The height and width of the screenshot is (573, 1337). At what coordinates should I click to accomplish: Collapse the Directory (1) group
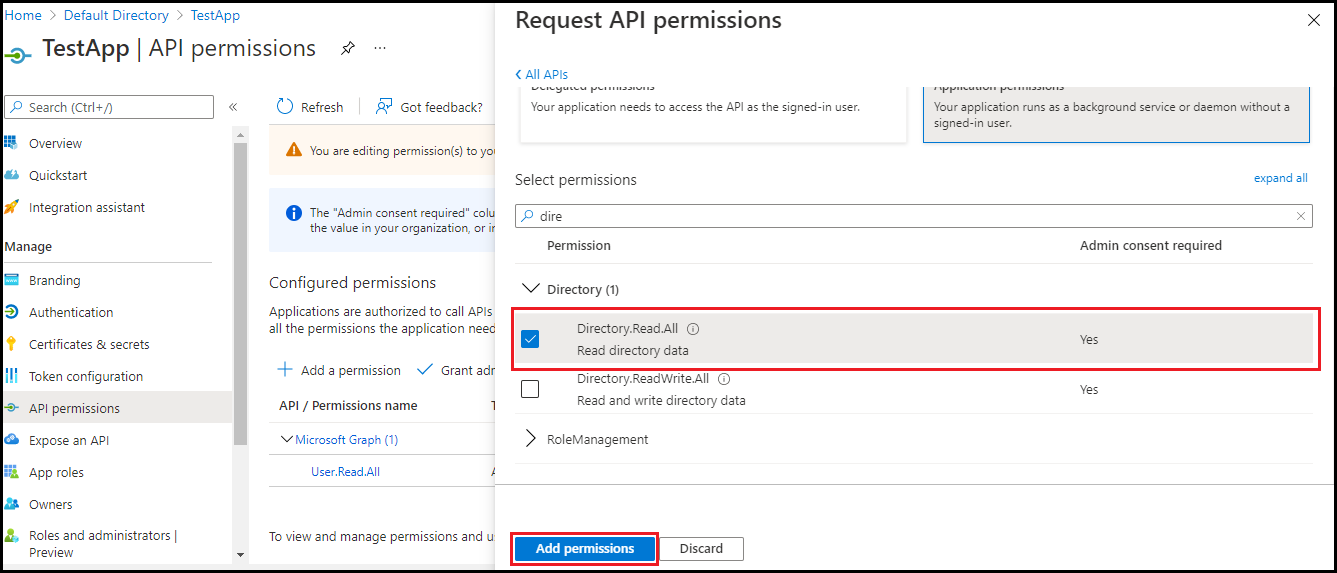(530, 289)
